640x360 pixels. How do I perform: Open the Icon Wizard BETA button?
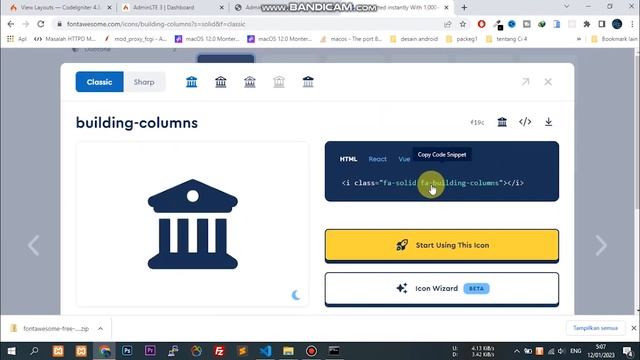(x=442, y=289)
